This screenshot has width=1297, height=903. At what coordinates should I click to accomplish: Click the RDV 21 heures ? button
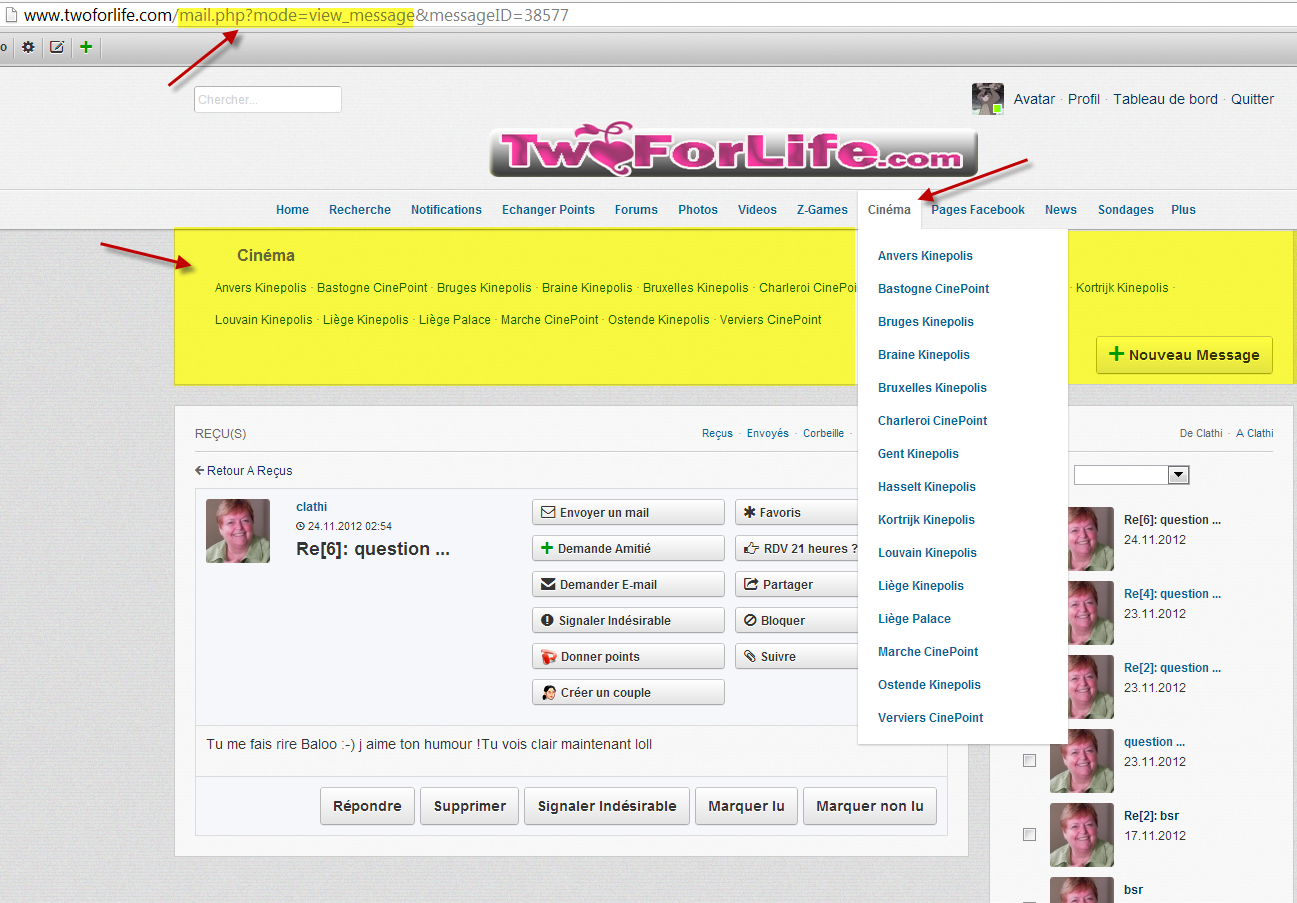point(796,549)
